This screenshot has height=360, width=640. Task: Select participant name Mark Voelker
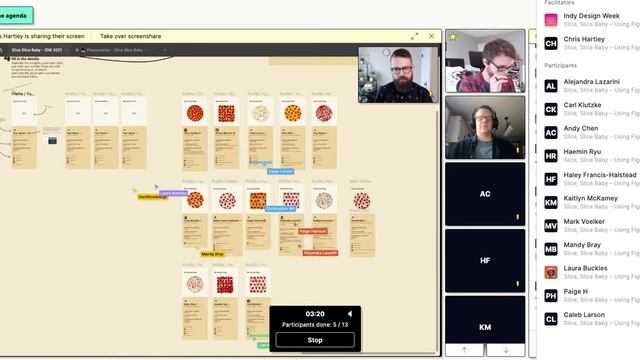584,221
